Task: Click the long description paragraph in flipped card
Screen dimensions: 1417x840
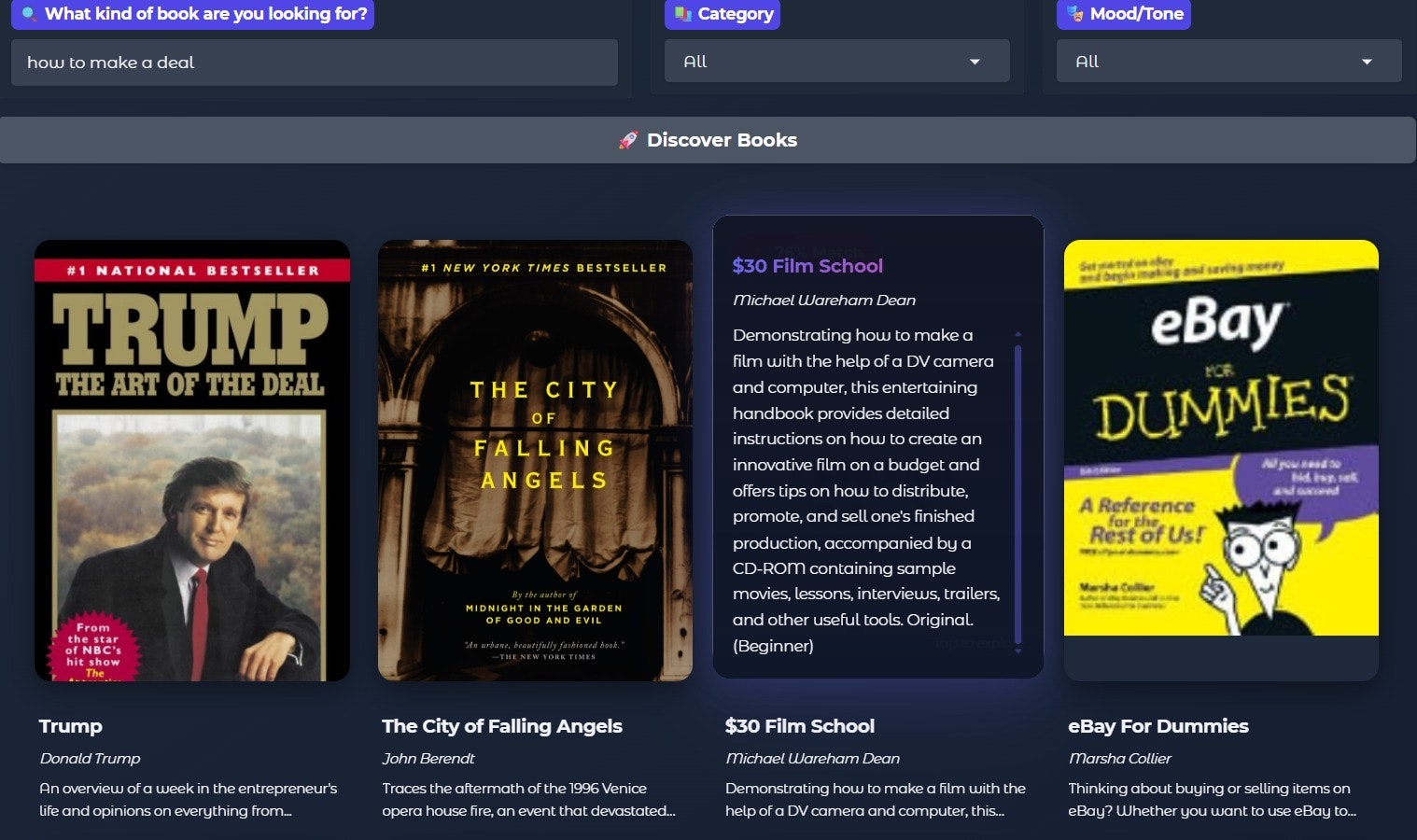Action: [x=866, y=490]
